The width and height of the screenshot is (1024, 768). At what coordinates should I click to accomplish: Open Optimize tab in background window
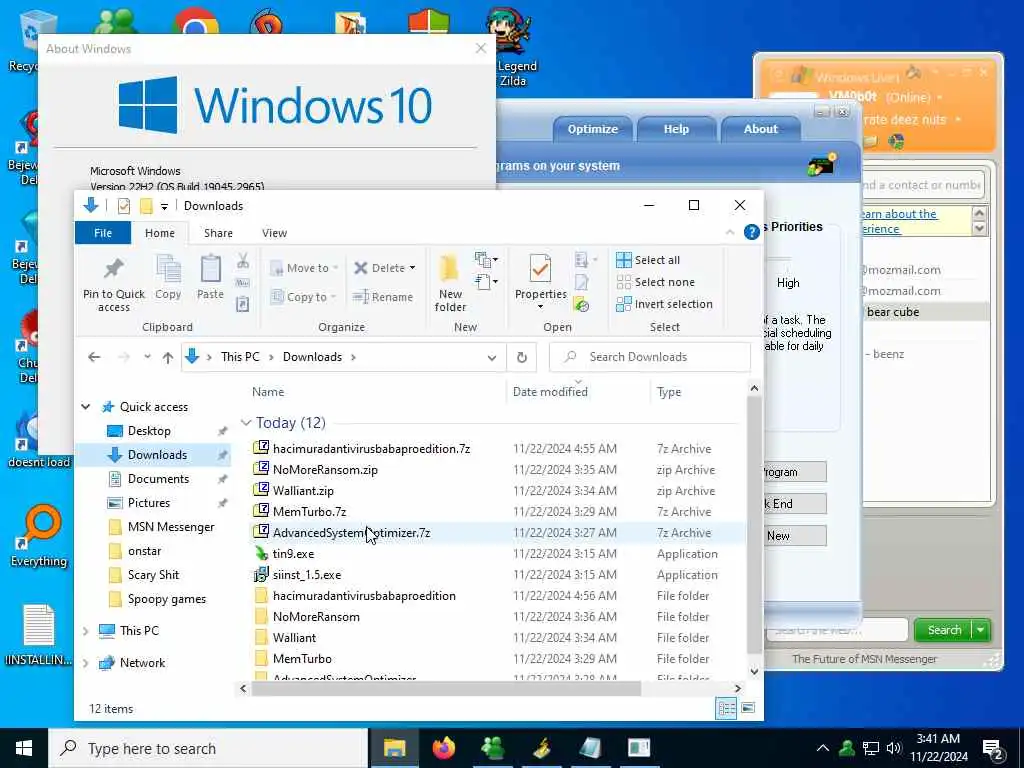592,129
